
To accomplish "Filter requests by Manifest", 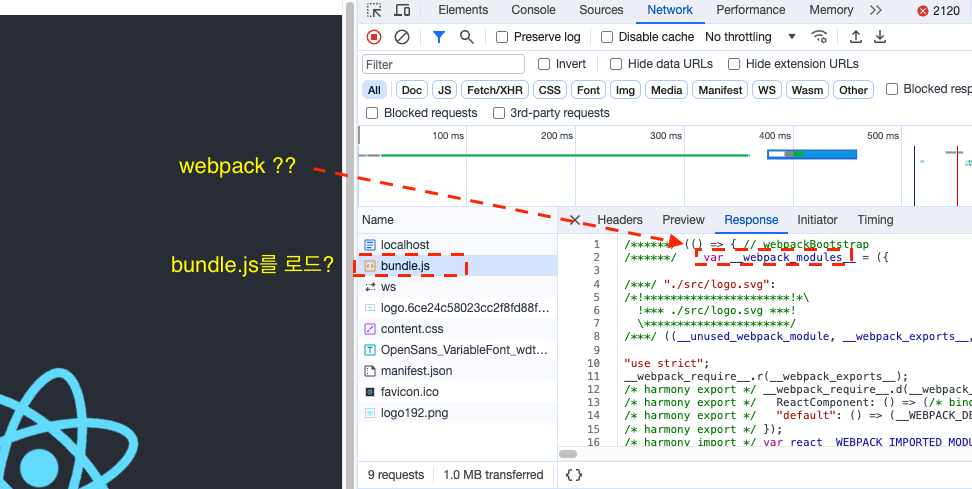I will (720, 90).
